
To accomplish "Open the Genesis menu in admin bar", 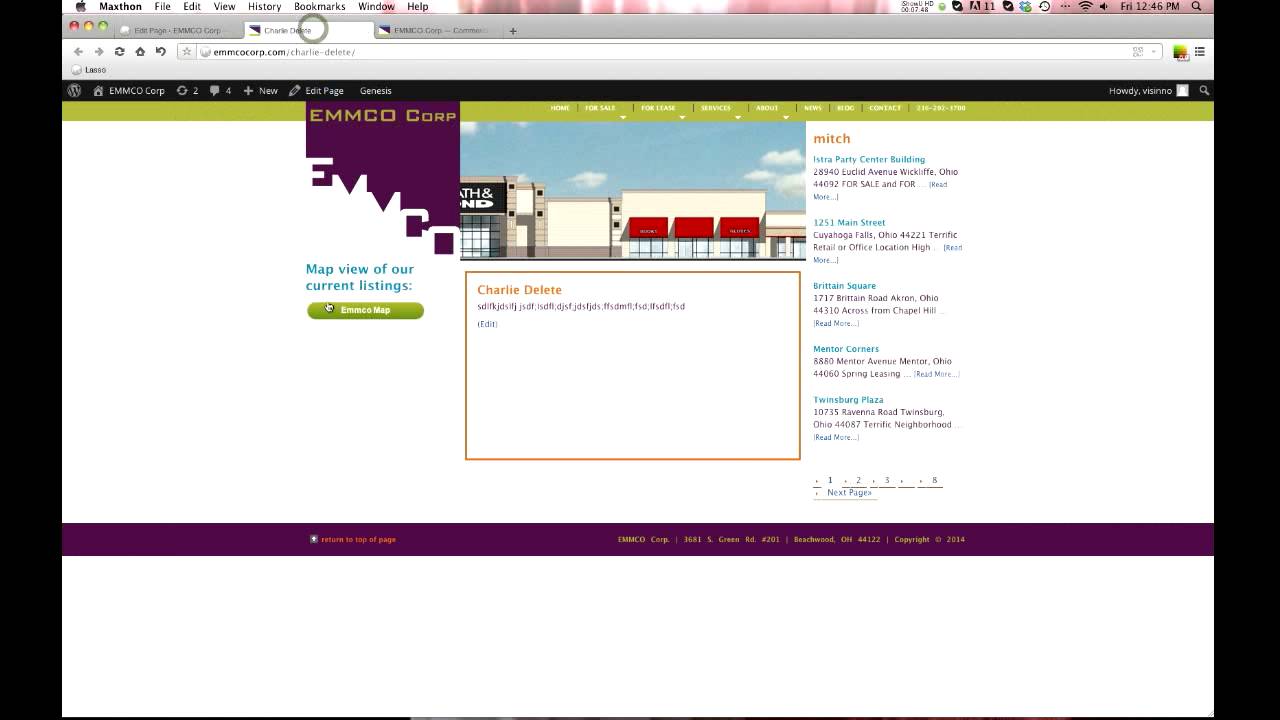I will [x=376, y=90].
